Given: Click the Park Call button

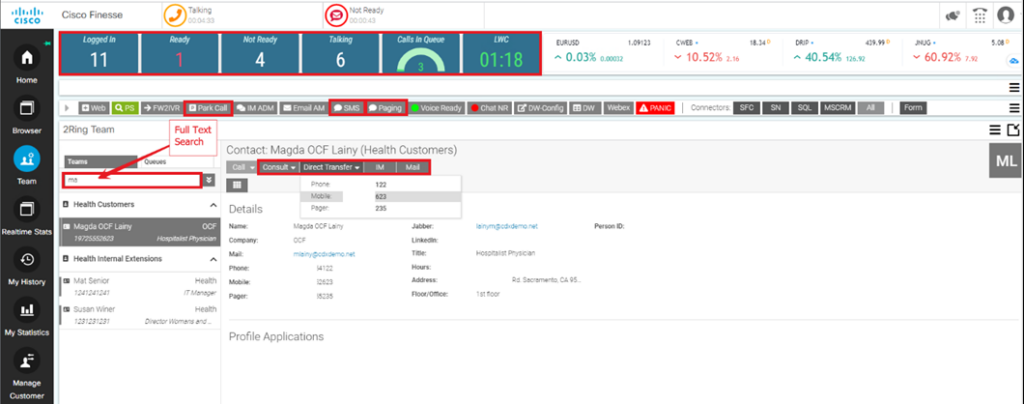Looking at the screenshot, I should tap(208, 108).
